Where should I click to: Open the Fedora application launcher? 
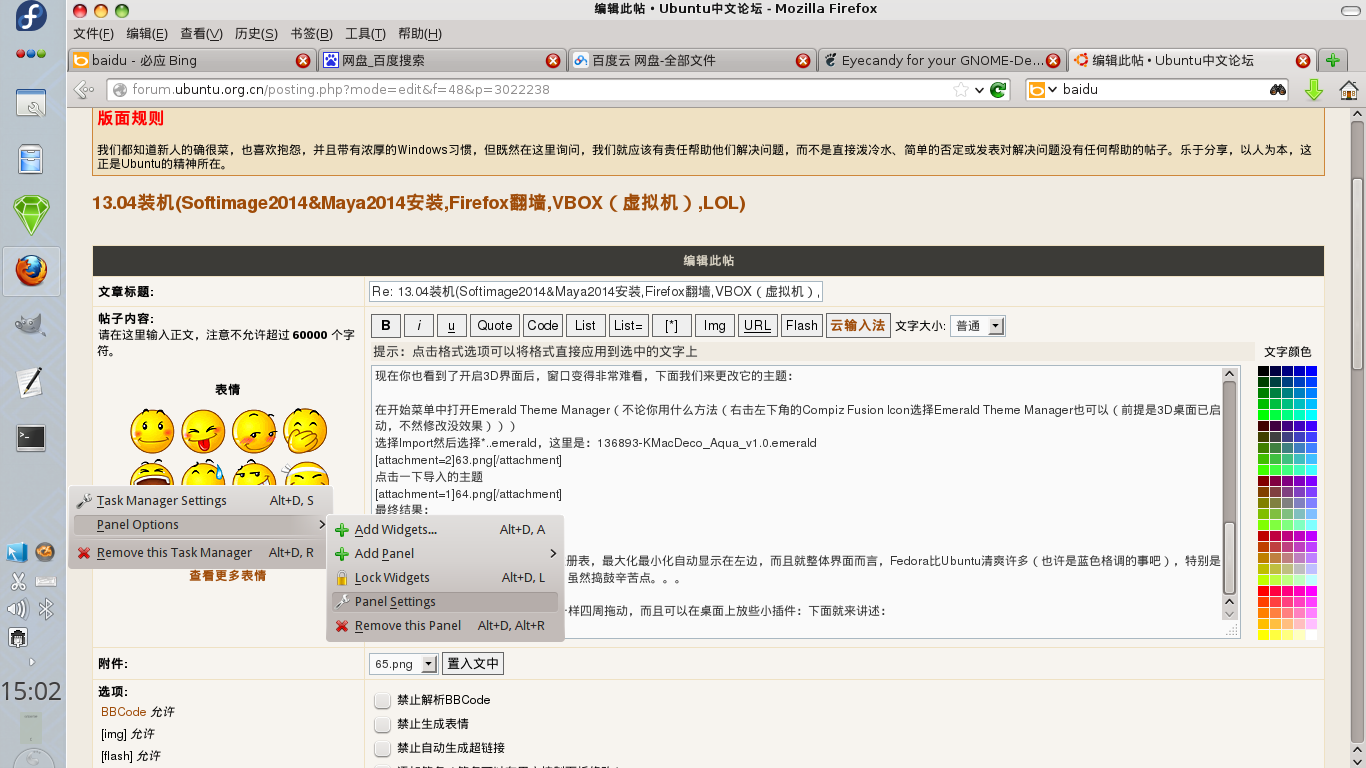[31, 17]
